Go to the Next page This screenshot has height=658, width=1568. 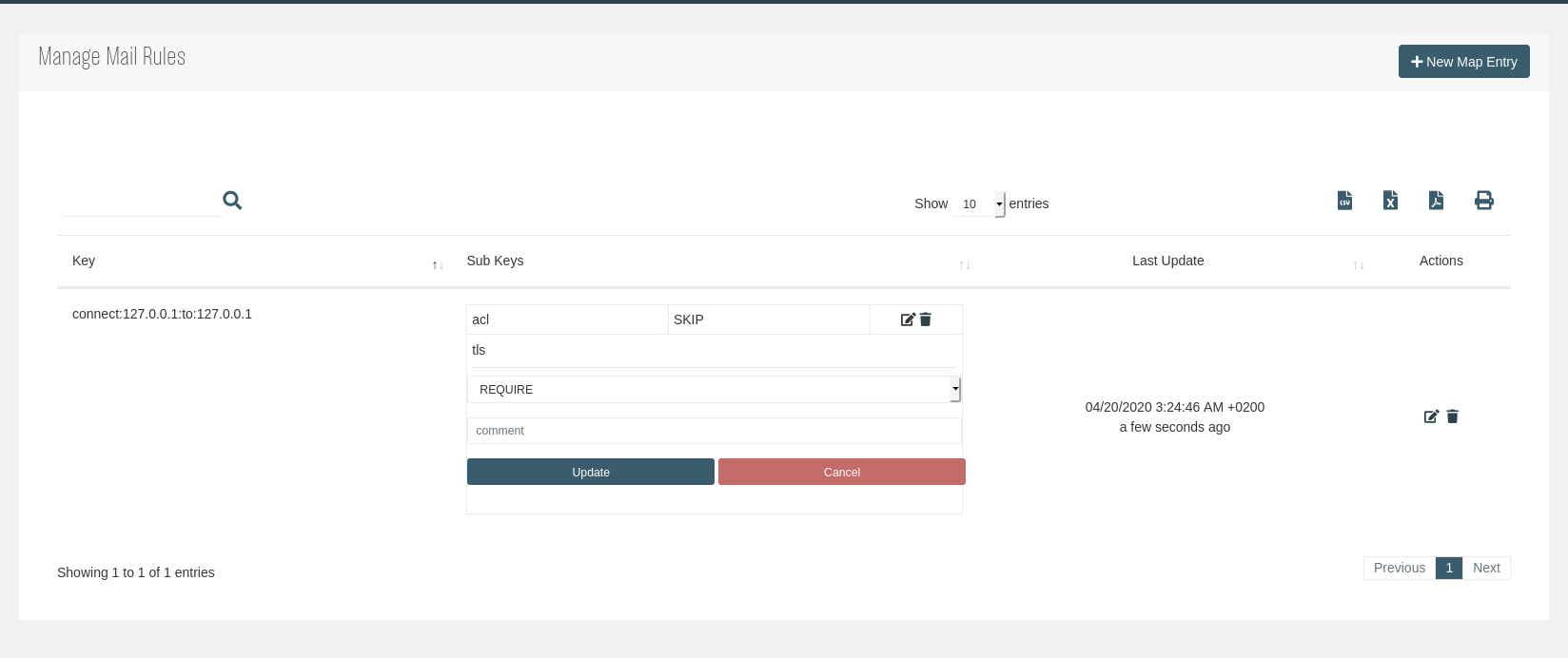[x=1486, y=569]
